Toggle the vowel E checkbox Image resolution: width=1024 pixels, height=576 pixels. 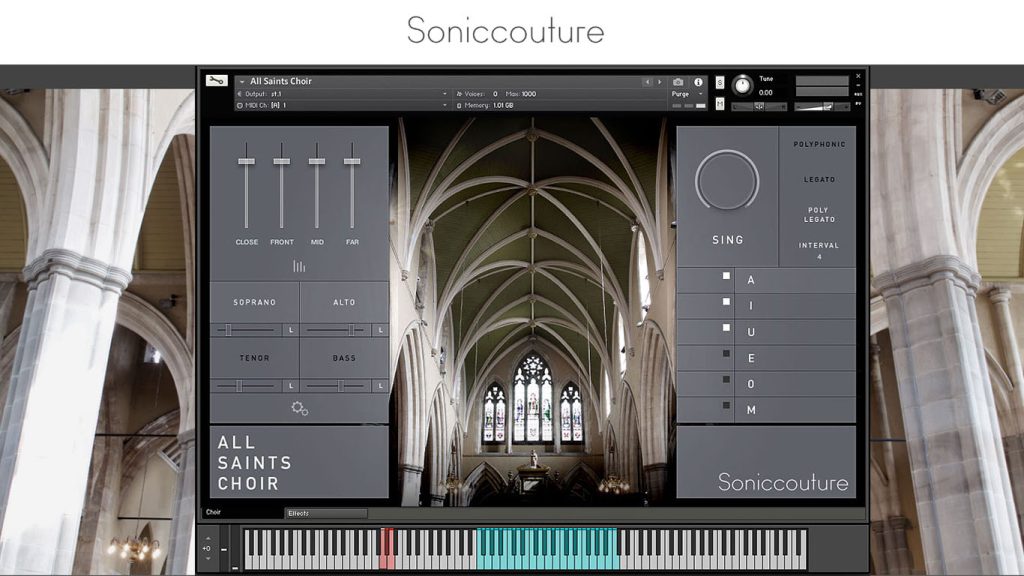(x=726, y=353)
